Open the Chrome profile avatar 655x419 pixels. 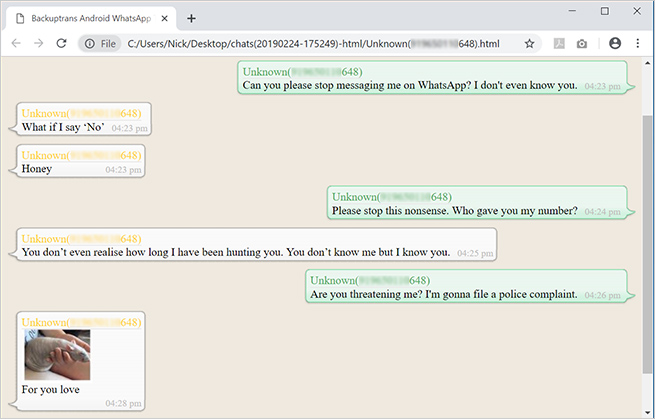[x=614, y=44]
